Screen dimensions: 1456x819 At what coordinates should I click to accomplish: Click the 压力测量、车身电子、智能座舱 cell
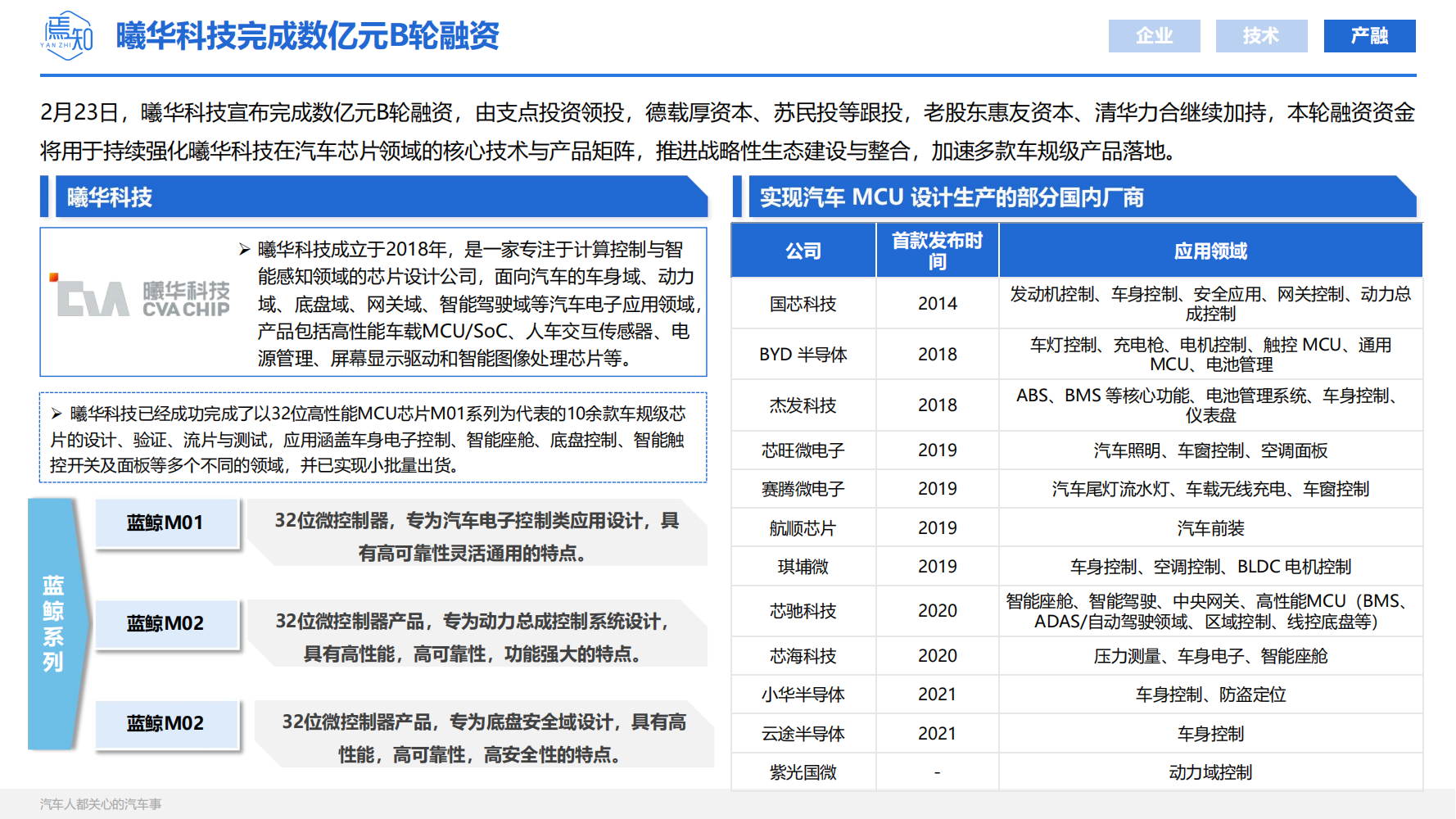pyautogui.click(x=1210, y=656)
